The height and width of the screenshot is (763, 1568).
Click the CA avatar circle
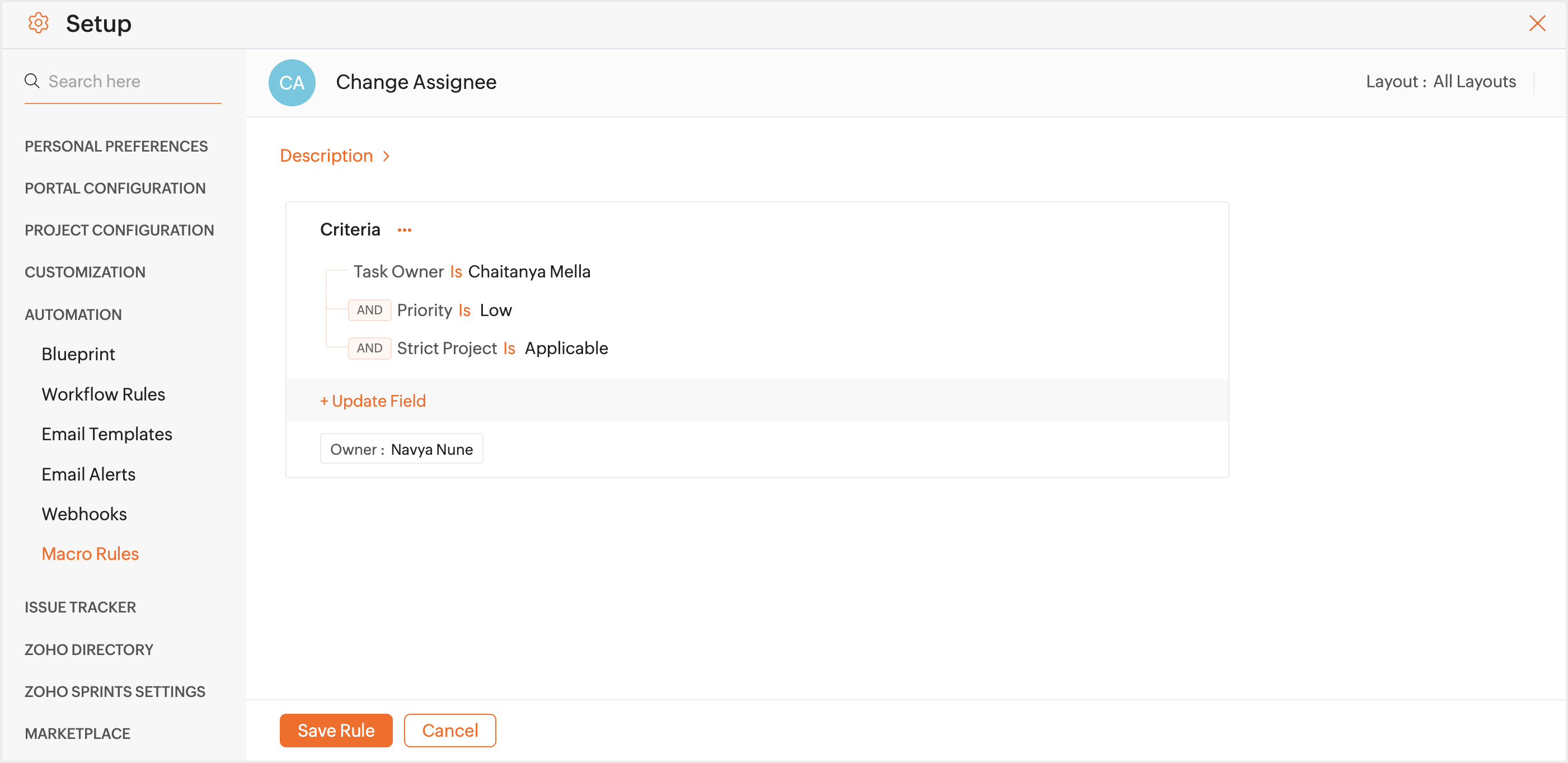292,82
